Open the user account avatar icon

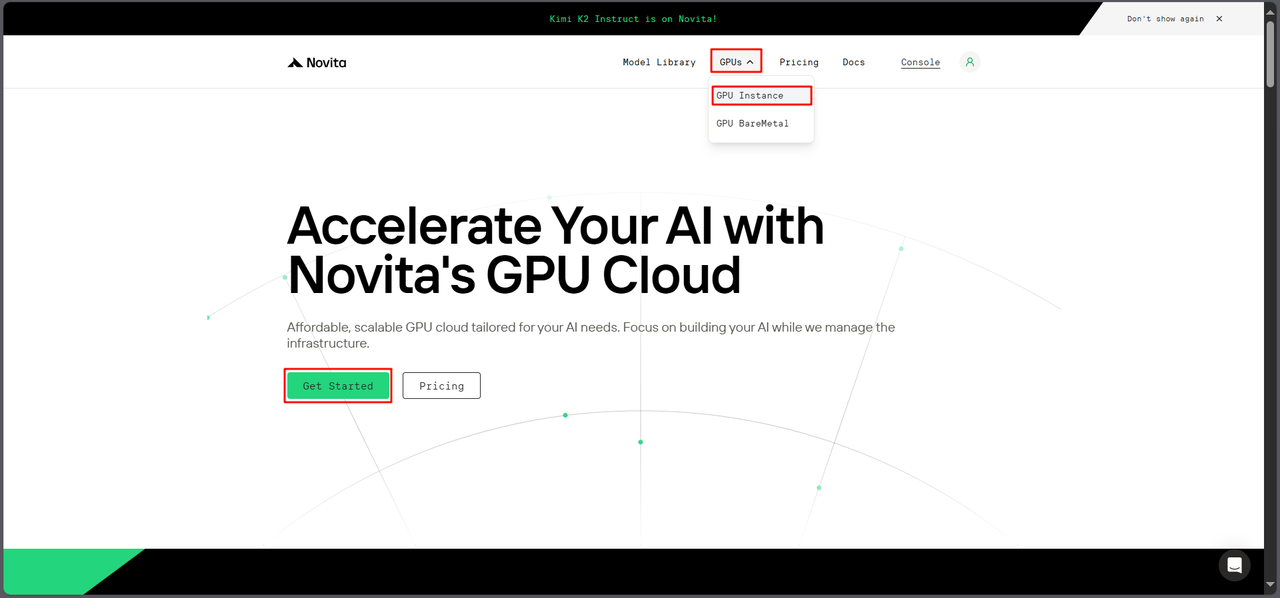(969, 62)
